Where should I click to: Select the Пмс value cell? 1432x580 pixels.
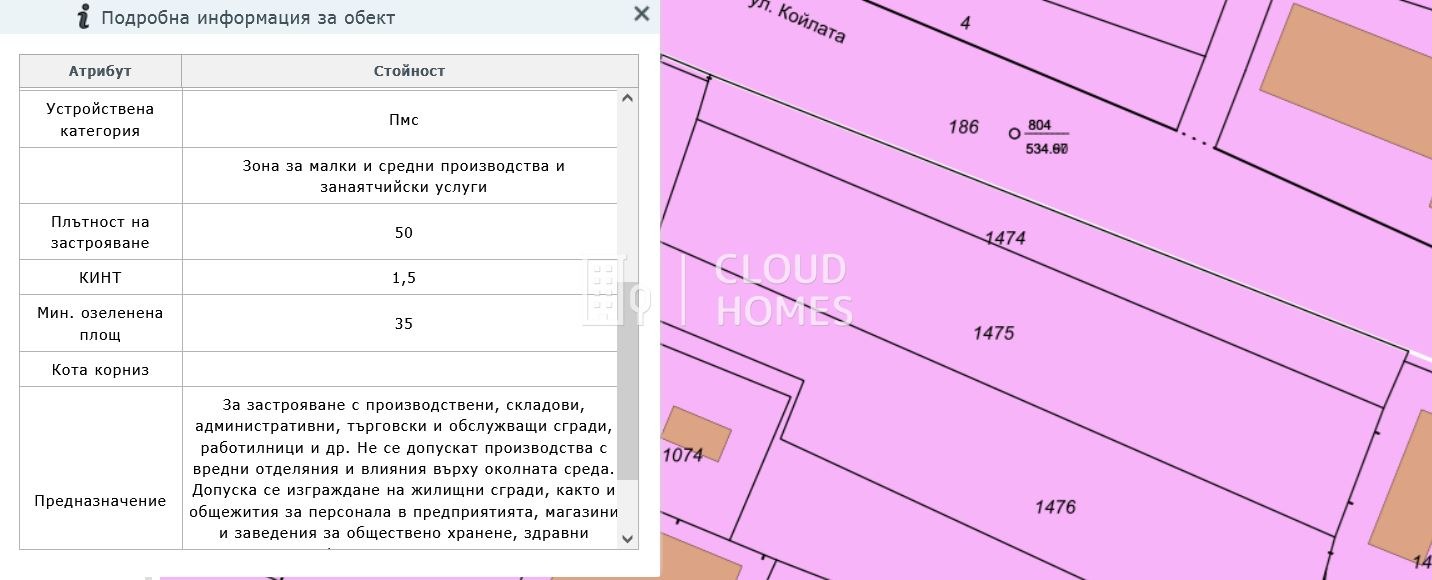click(400, 119)
